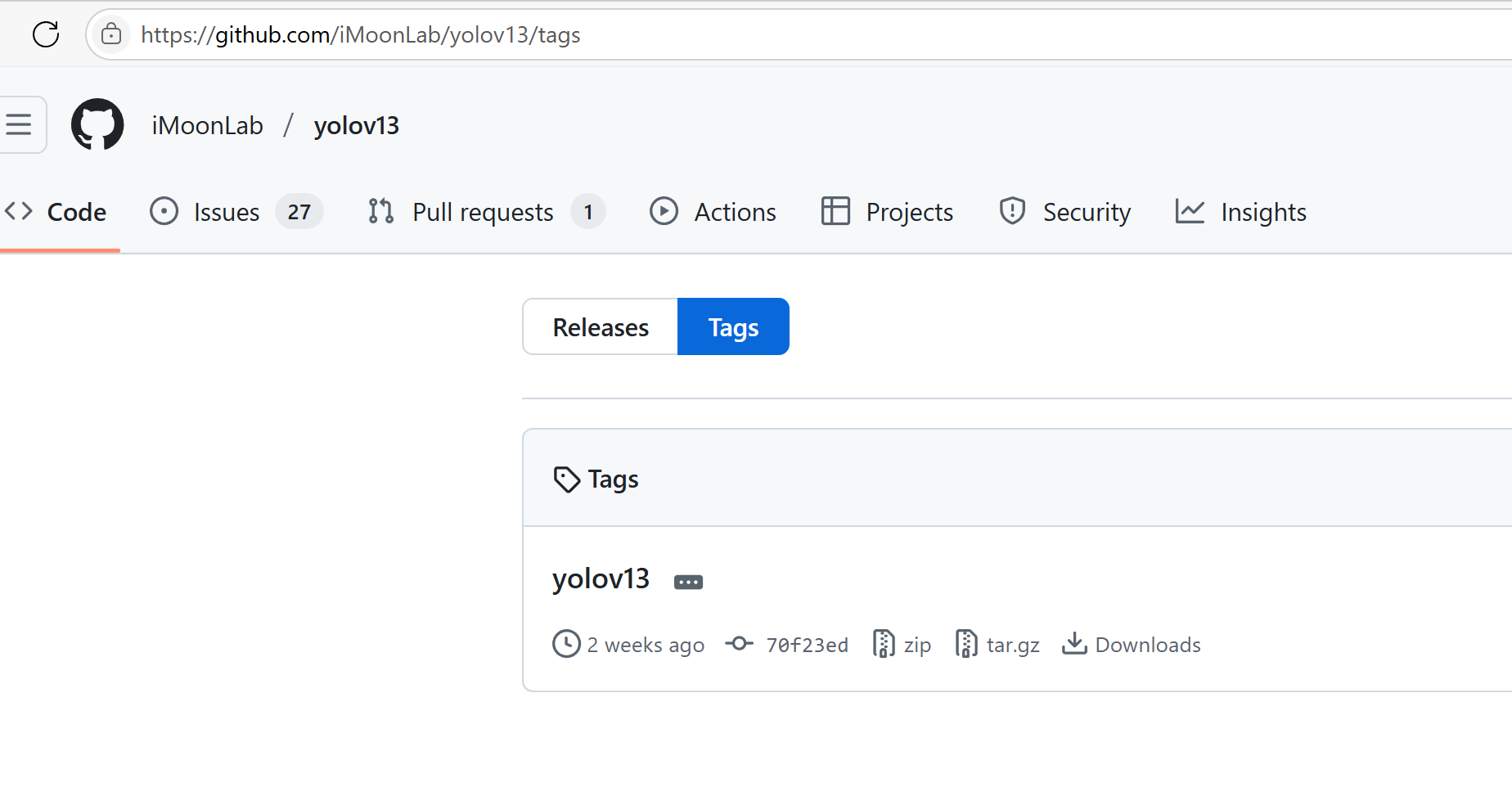Open the Projects tab
Screen dimensions: 1512x792
[x=887, y=212]
